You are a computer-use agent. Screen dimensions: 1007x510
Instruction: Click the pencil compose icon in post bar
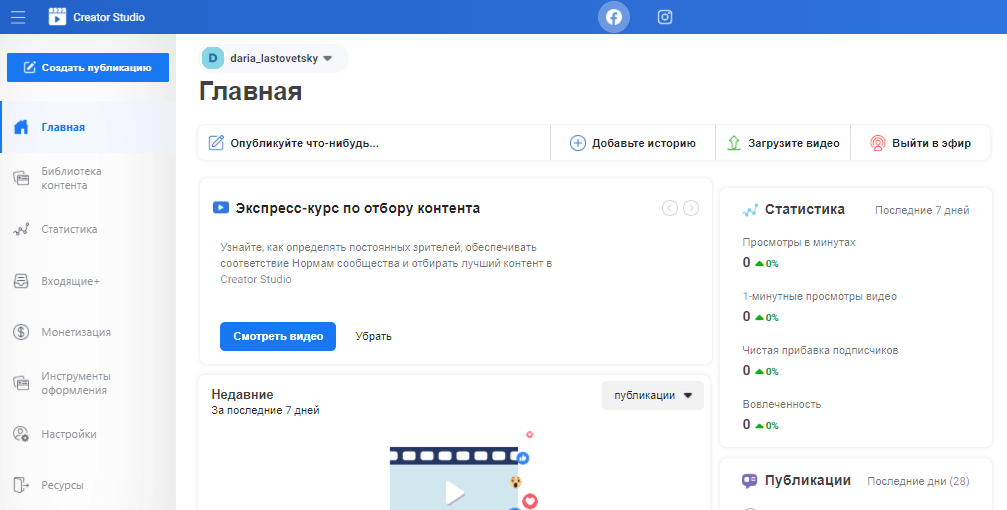pyautogui.click(x=216, y=143)
